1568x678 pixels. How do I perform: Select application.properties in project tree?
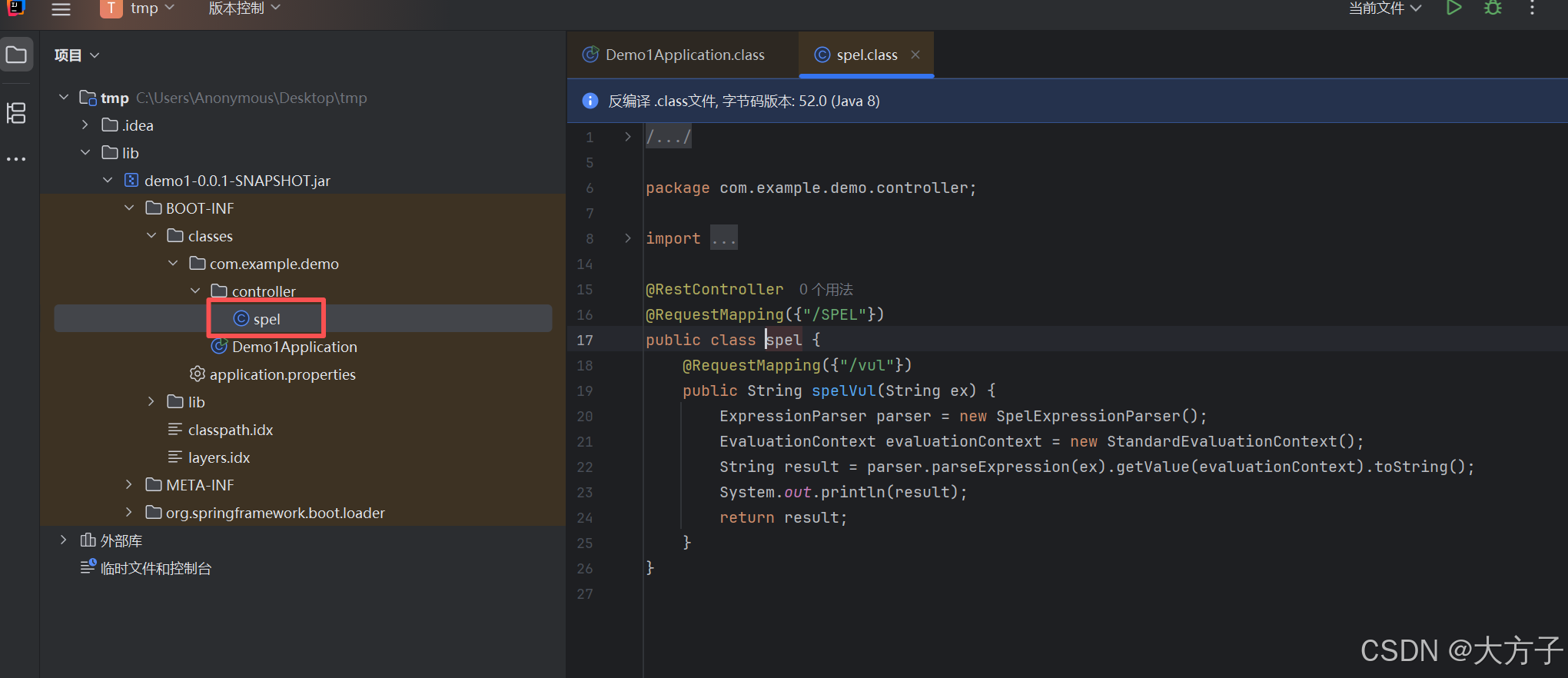pyautogui.click(x=282, y=374)
